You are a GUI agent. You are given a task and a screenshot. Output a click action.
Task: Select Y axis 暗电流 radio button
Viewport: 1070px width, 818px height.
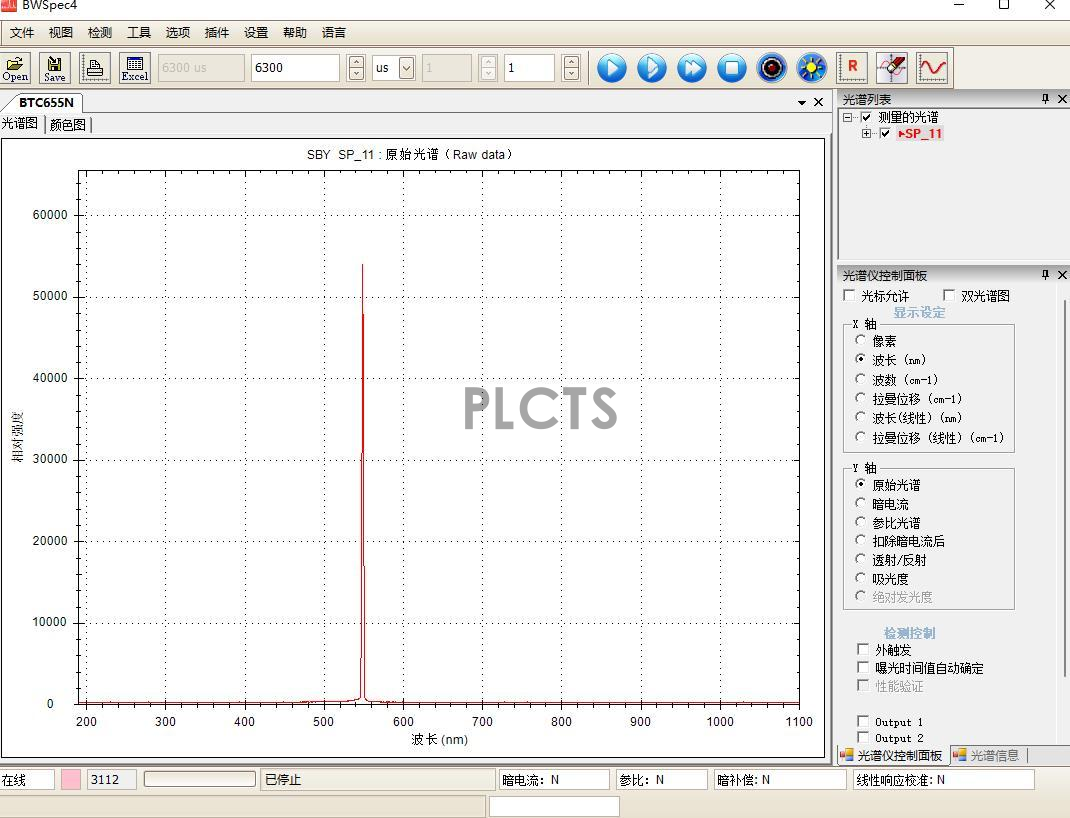pos(861,503)
